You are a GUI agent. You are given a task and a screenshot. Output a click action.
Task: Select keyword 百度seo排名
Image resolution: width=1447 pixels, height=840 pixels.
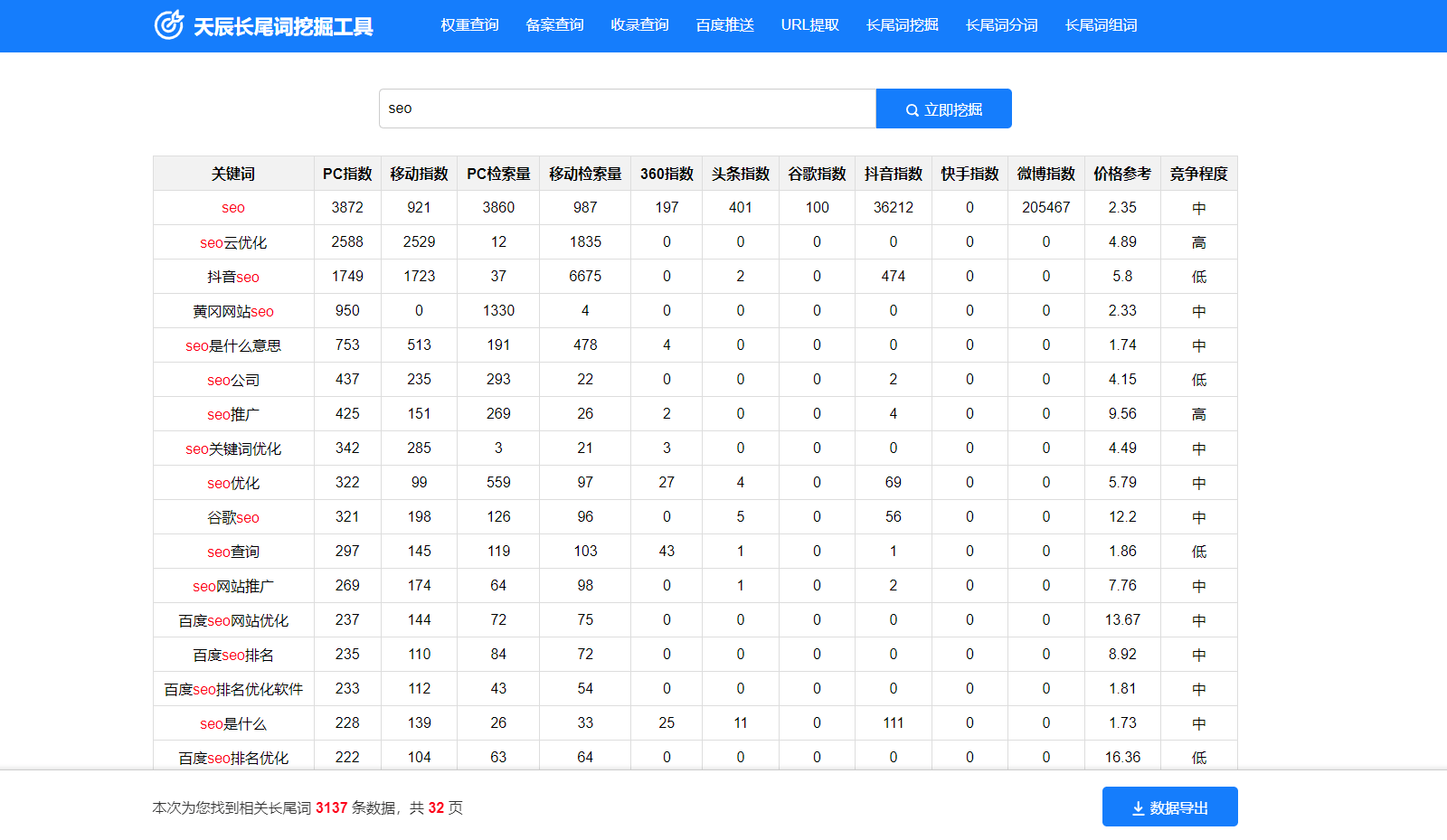pyautogui.click(x=233, y=655)
